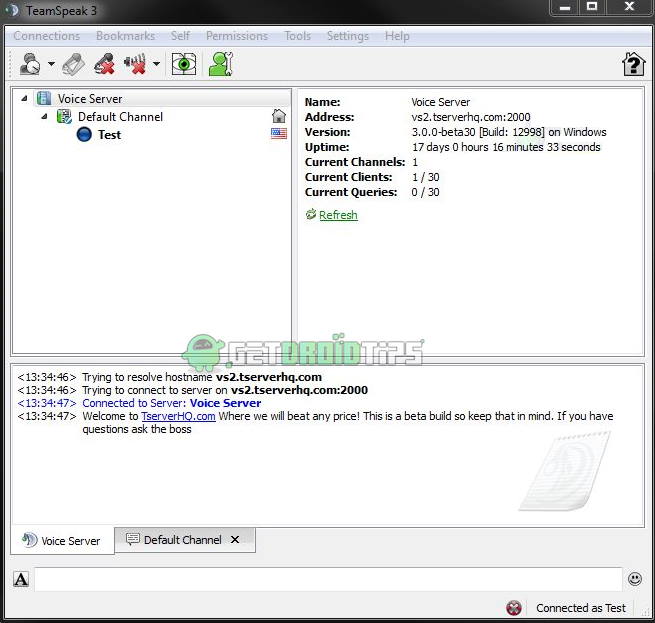Open the Connections menu
Viewport: 655px width, 623px height.
(46, 36)
